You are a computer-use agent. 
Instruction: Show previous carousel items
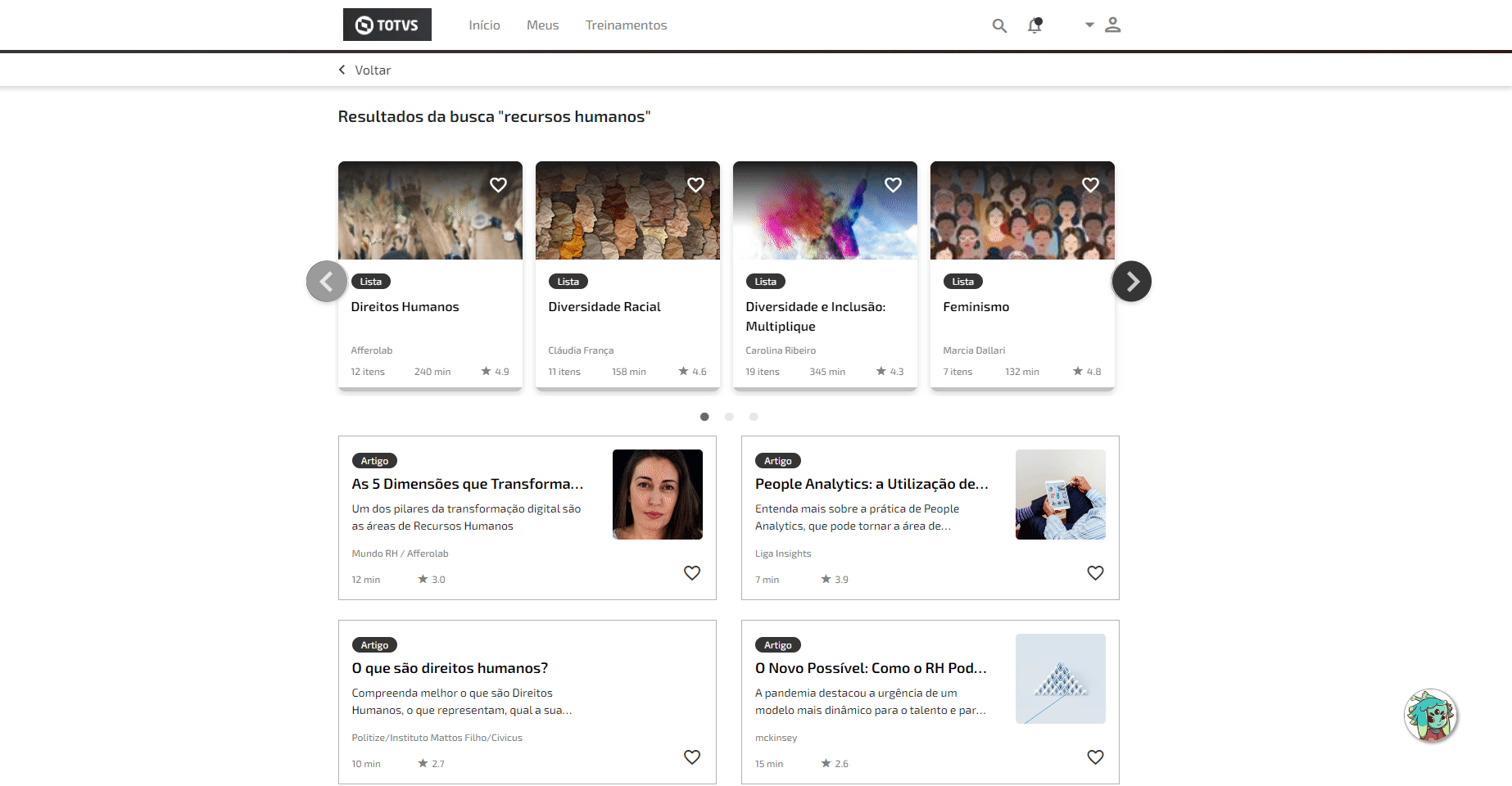point(327,282)
